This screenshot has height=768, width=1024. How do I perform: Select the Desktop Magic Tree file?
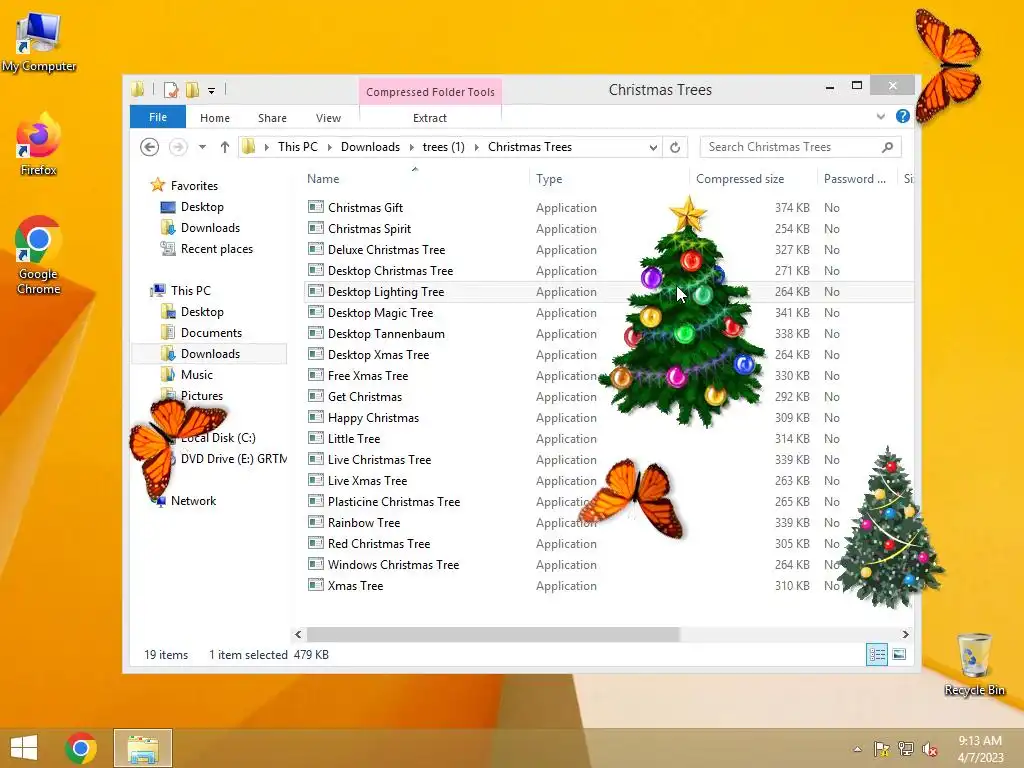click(380, 313)
